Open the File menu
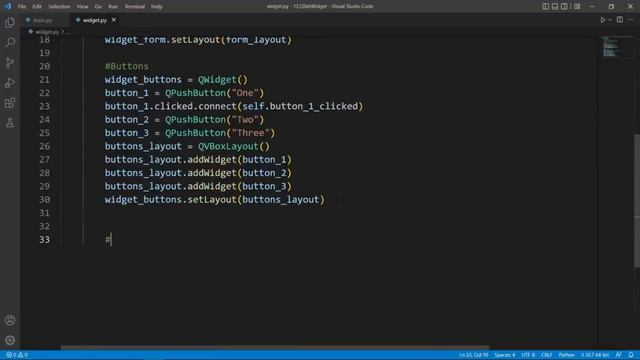Image resolution: width=640 pixels, height=360 pixels. (x=22, y=7)
